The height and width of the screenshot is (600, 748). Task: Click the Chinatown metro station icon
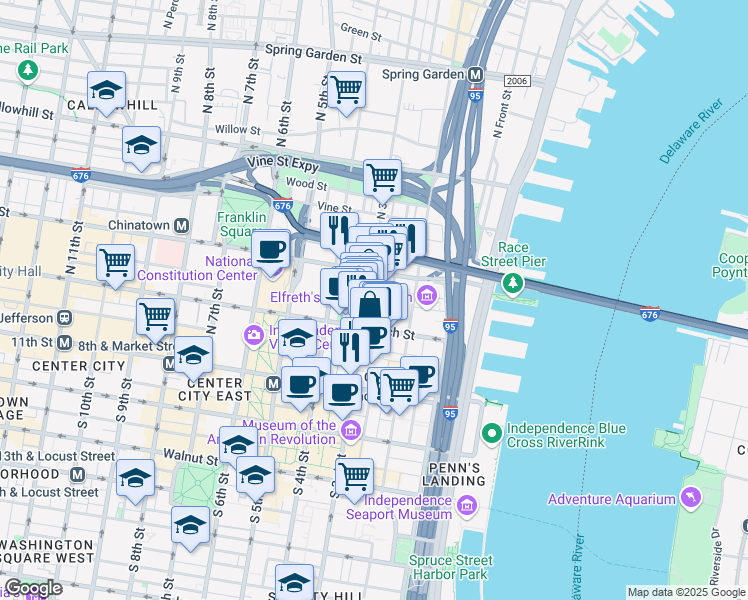181,226
